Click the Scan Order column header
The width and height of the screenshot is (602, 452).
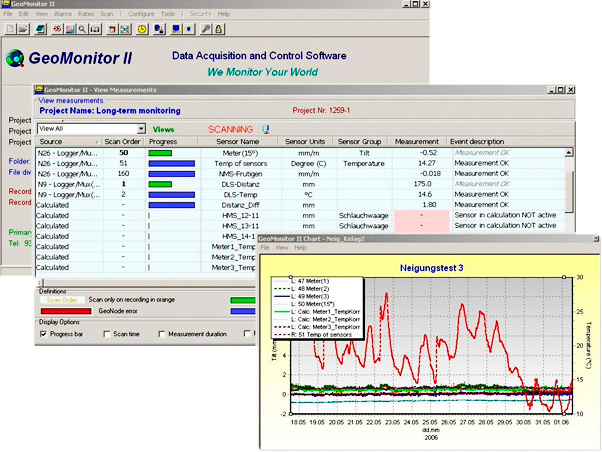(122, 142)
